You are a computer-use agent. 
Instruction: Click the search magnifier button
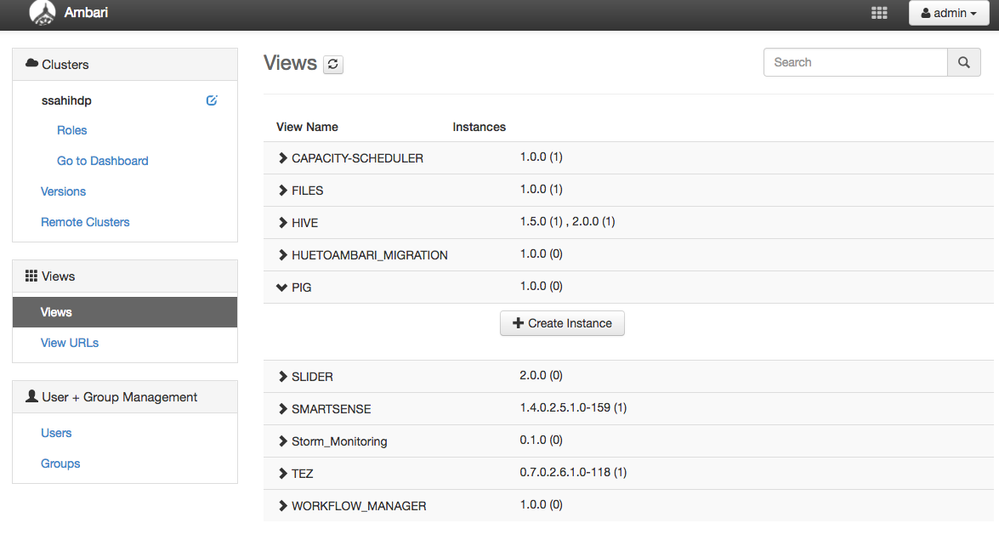964,62
